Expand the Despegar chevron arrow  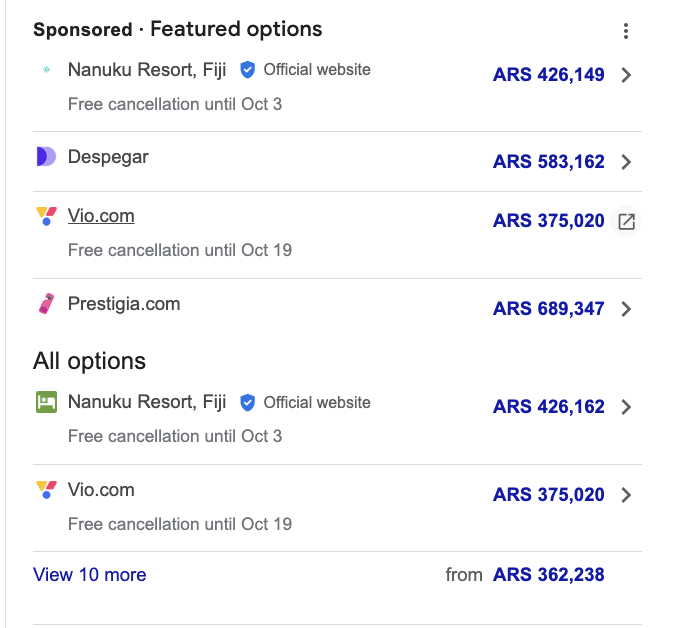pyautogui.click(x=626, y=162)
